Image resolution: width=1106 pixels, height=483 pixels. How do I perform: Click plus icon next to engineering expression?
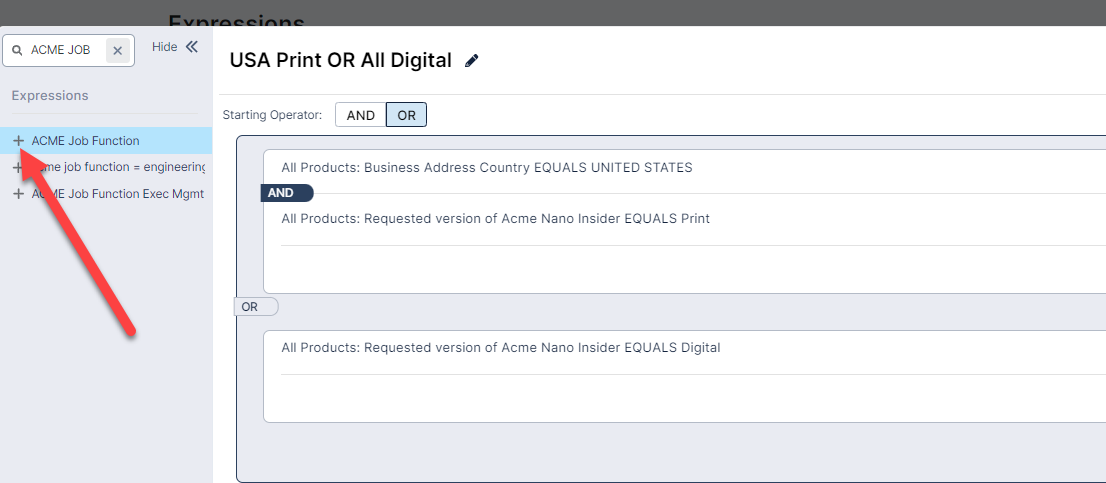click(18, 168)
